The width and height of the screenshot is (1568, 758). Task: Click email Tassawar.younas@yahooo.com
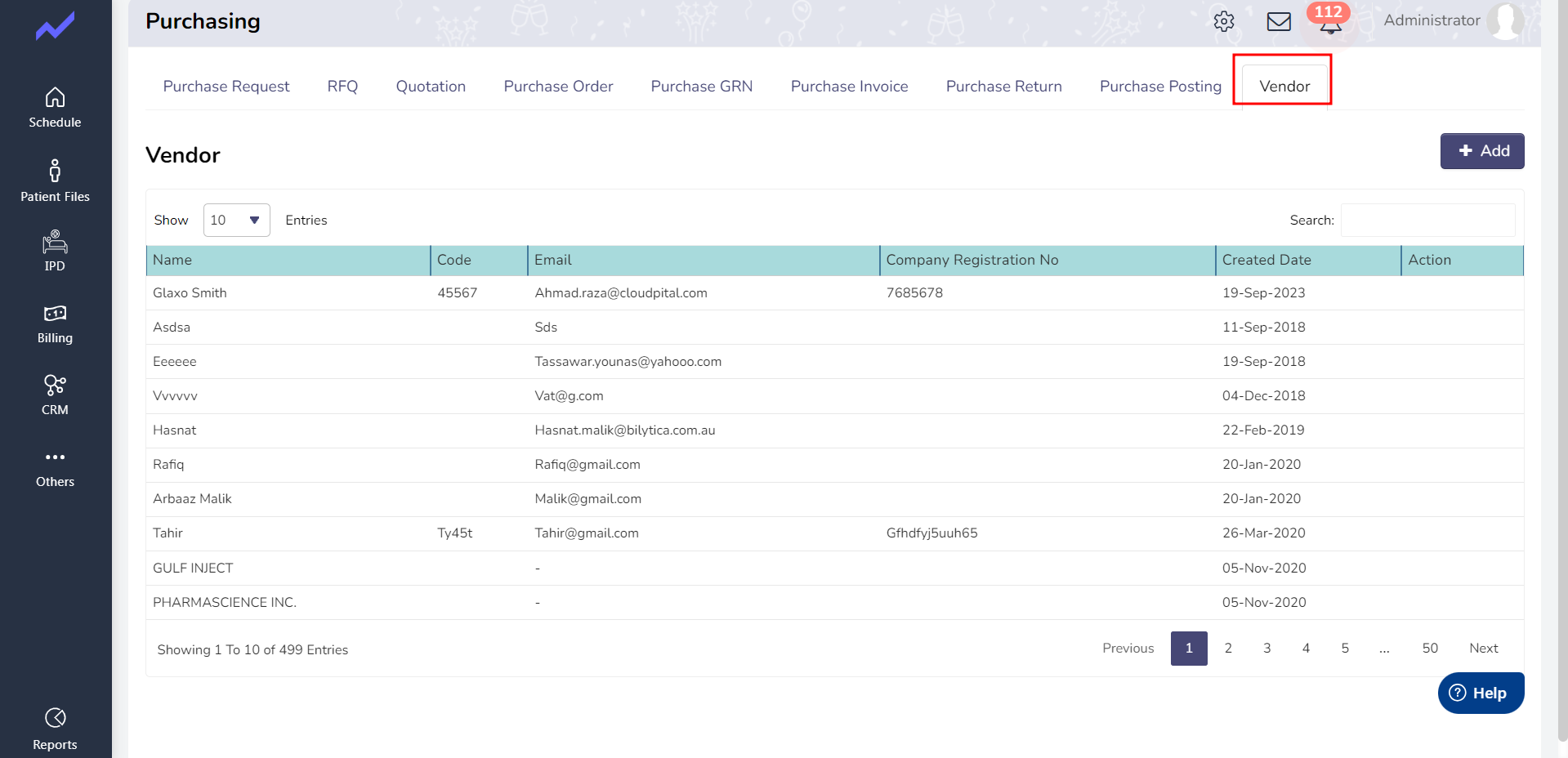click(x=628, y=362)
